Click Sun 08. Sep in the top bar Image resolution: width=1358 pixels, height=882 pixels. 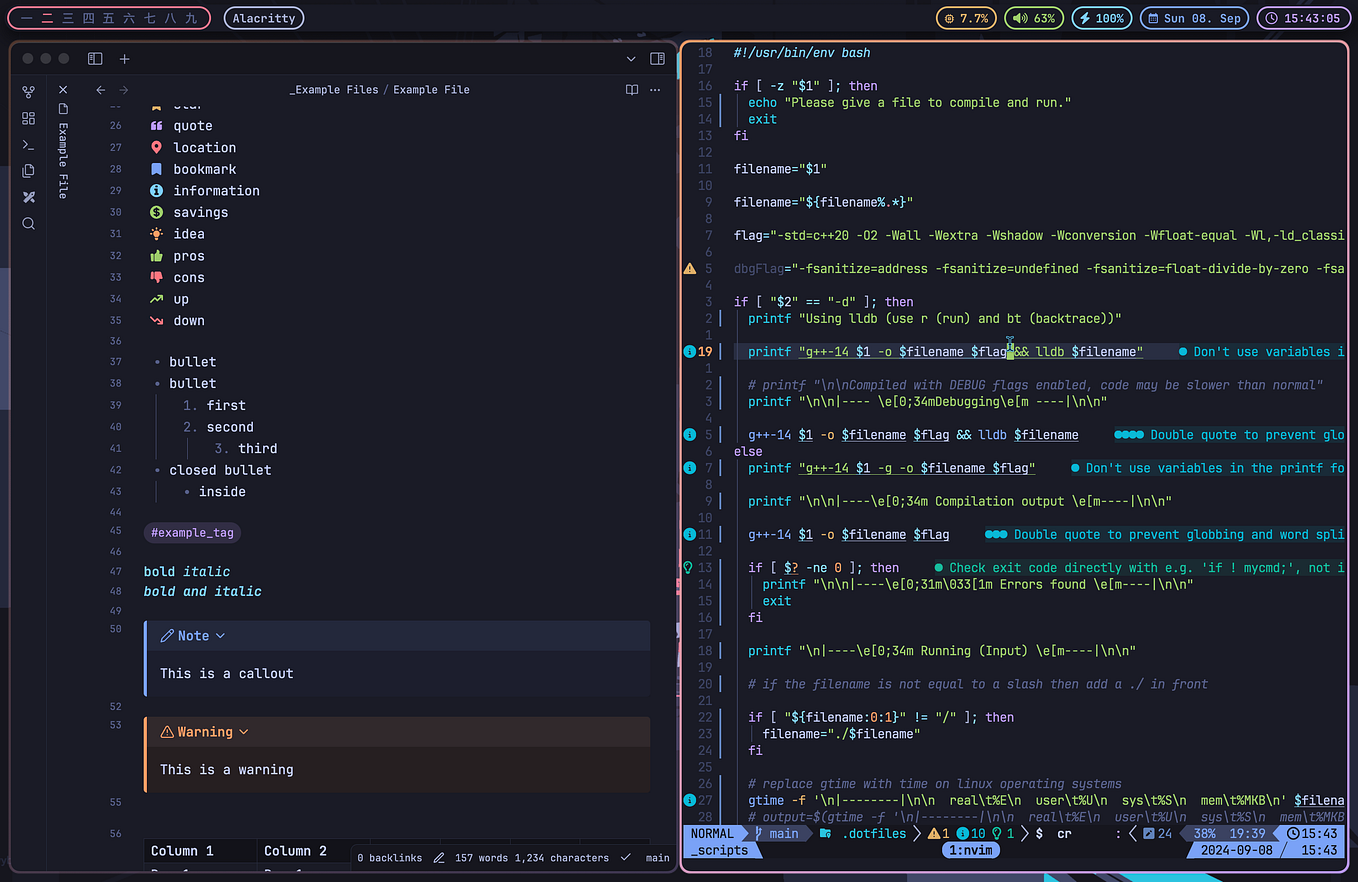(1194, 17)
